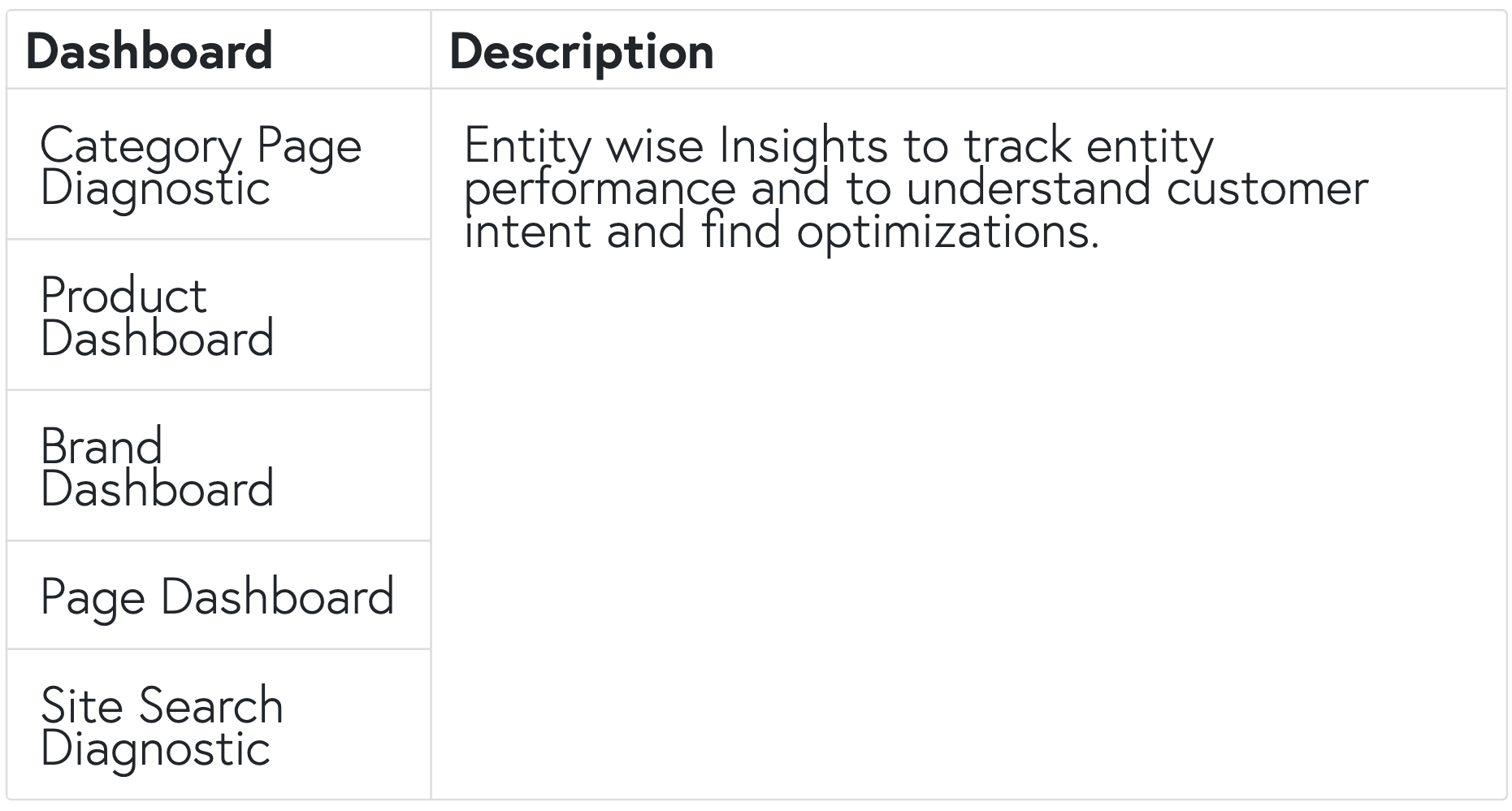Click the word "Insights" in the description

[x=803, y=146]
